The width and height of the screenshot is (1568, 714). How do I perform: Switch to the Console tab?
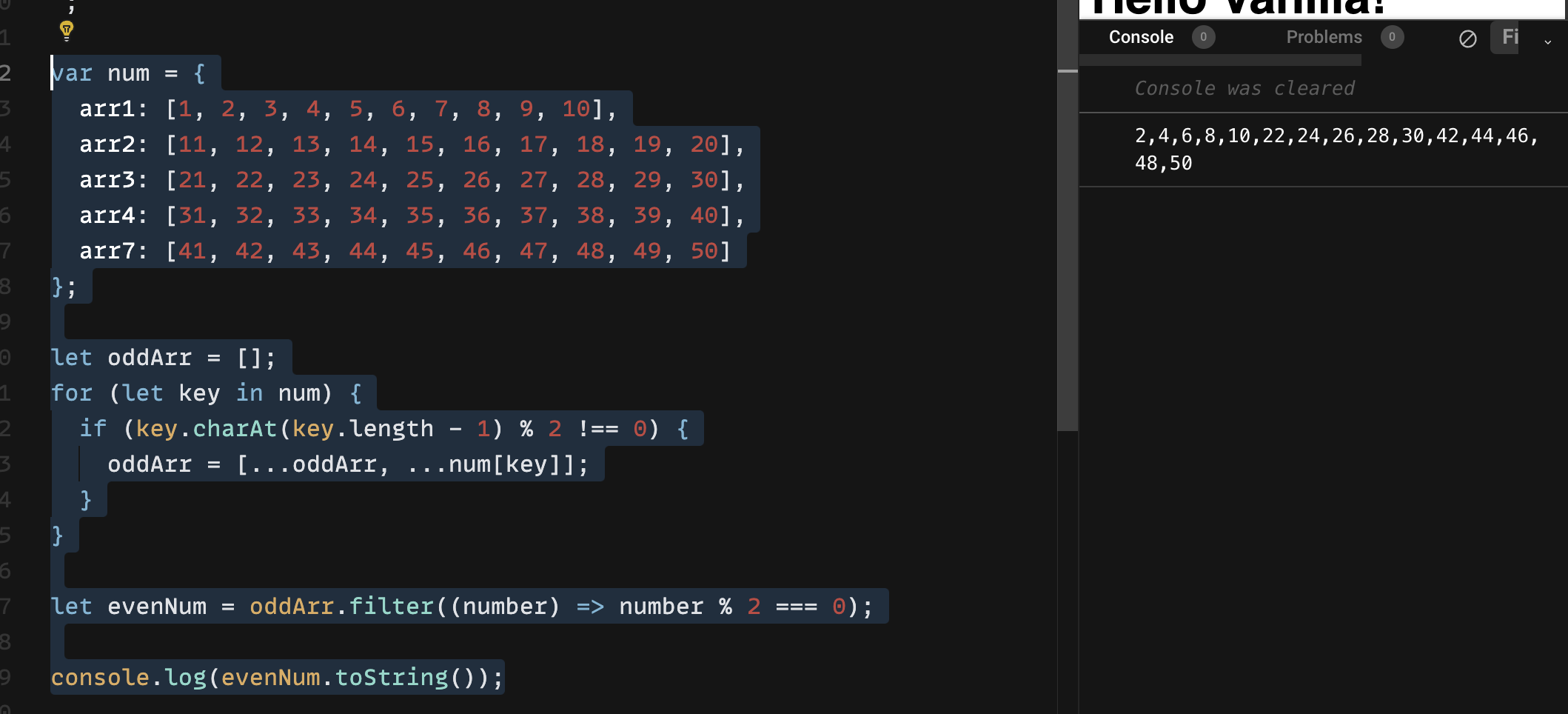pyautogui.click(x=1141, y=37)
